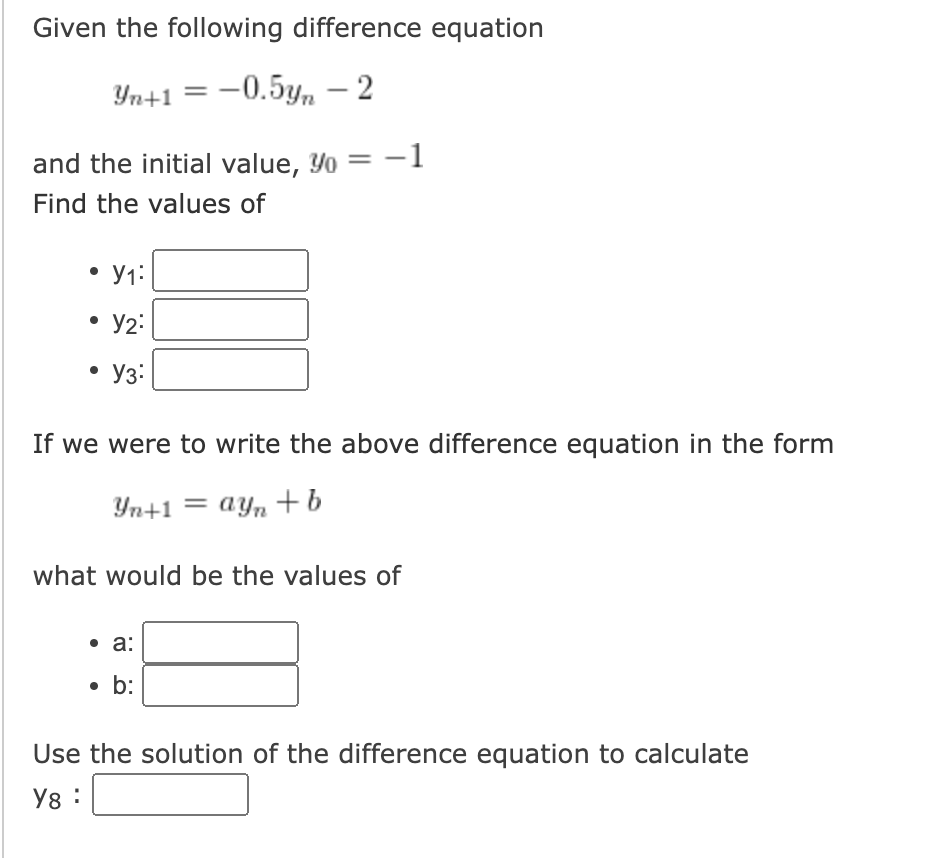Click the initial value y0 = -1 text
946x858 pixels.
pos(226,159)
